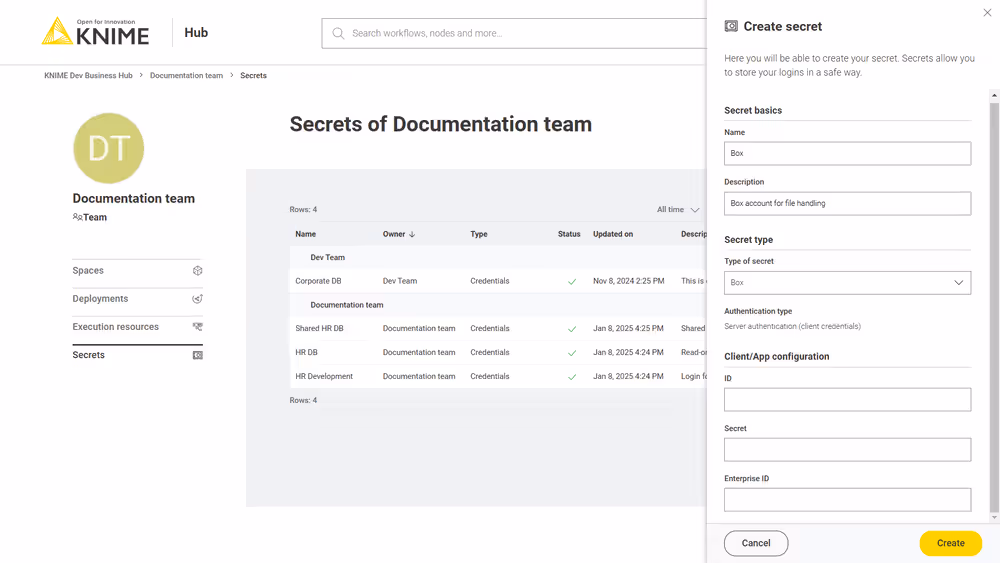Viewport: 1000px width, 563px height.
Task: Click the client ID input field
Action: click(848, 400)
